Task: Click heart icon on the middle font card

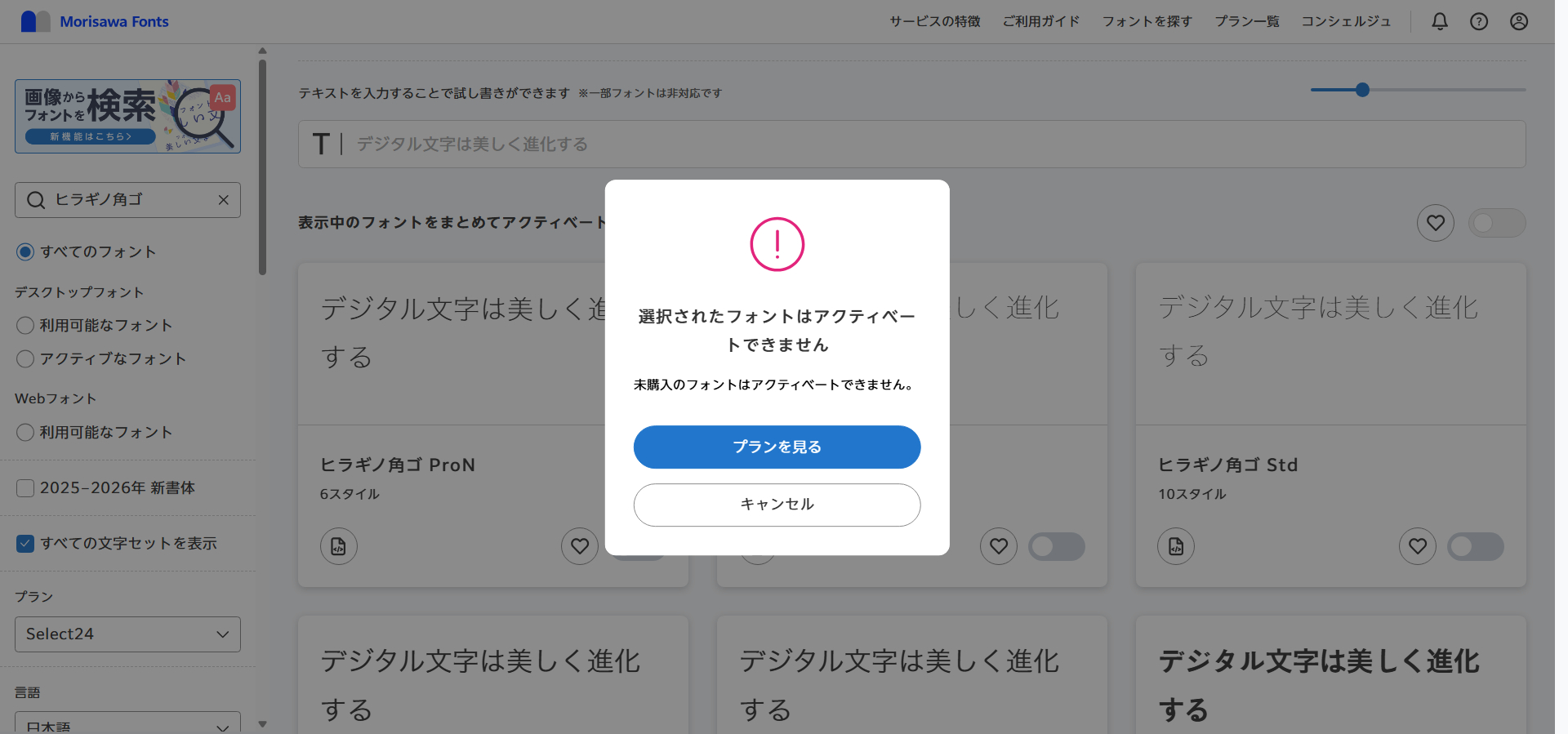Action: click(x=999, y=546)
